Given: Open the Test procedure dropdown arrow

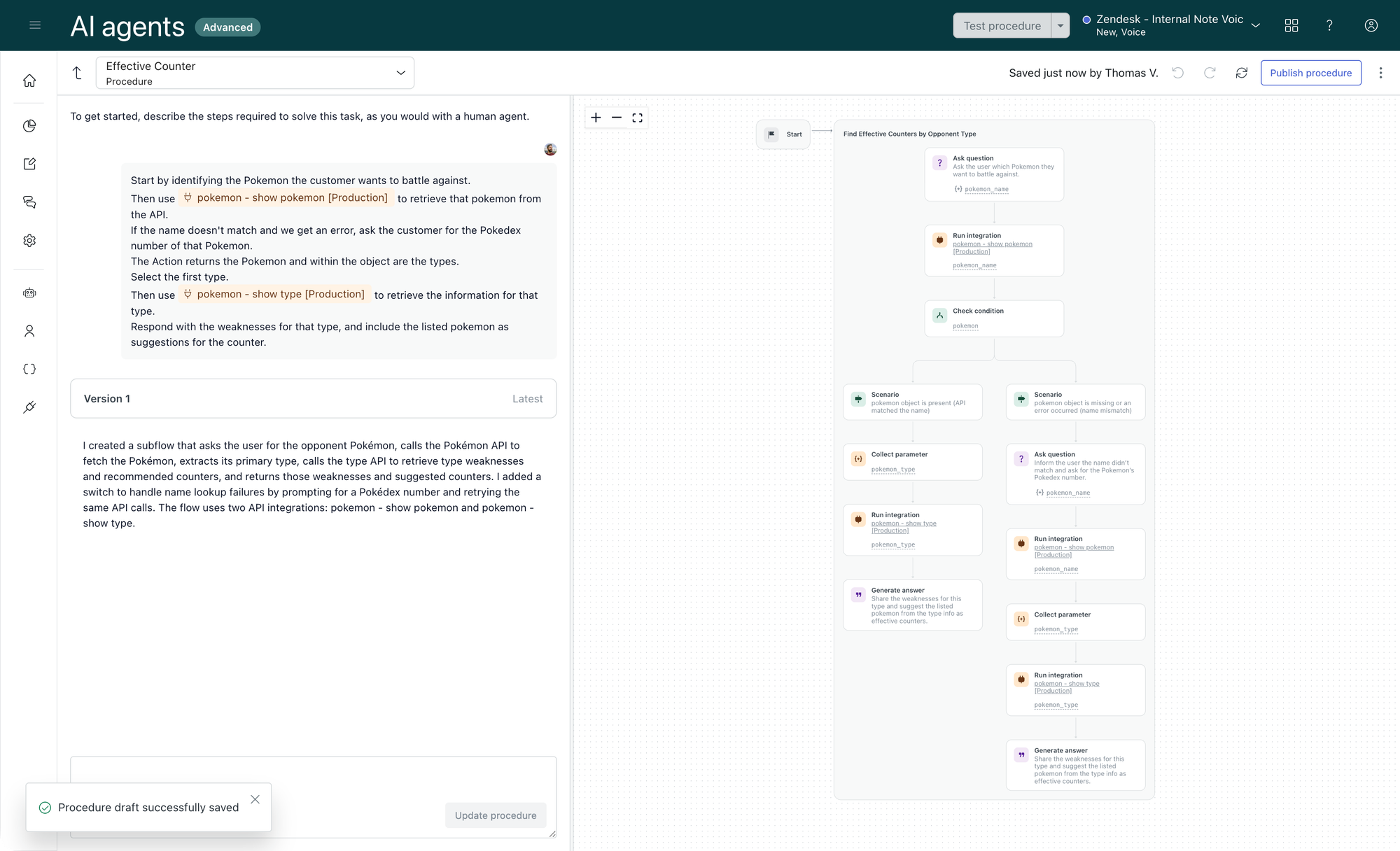Looking at the screenshot, I should (1060, 26).
